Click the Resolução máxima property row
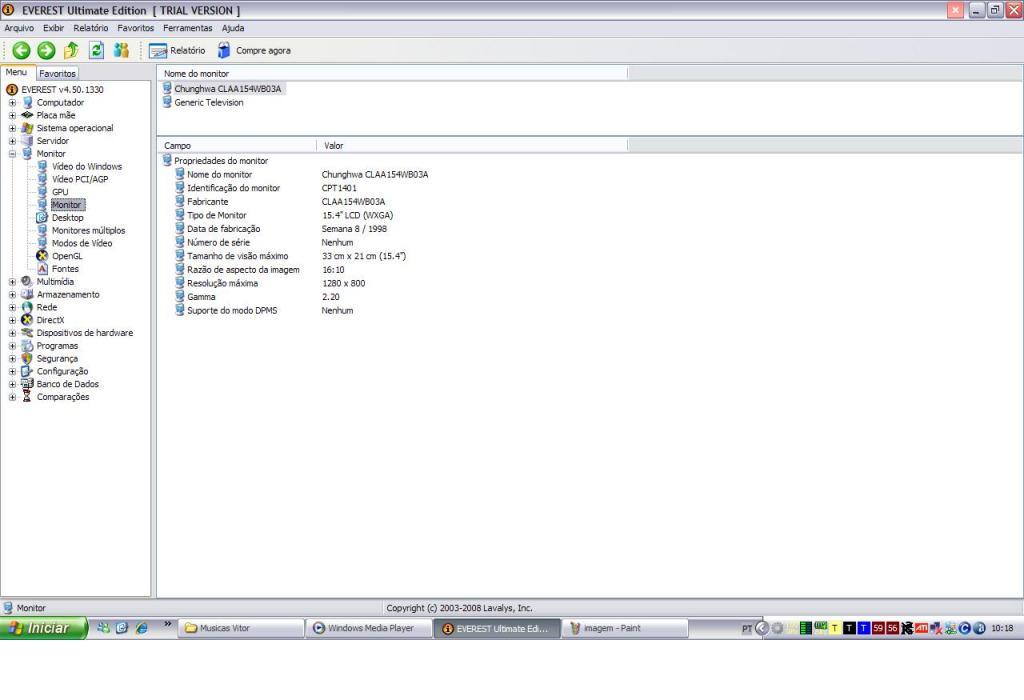Image resolution: width=1024 pixels, height=700 pixels. tap(270, 283)
